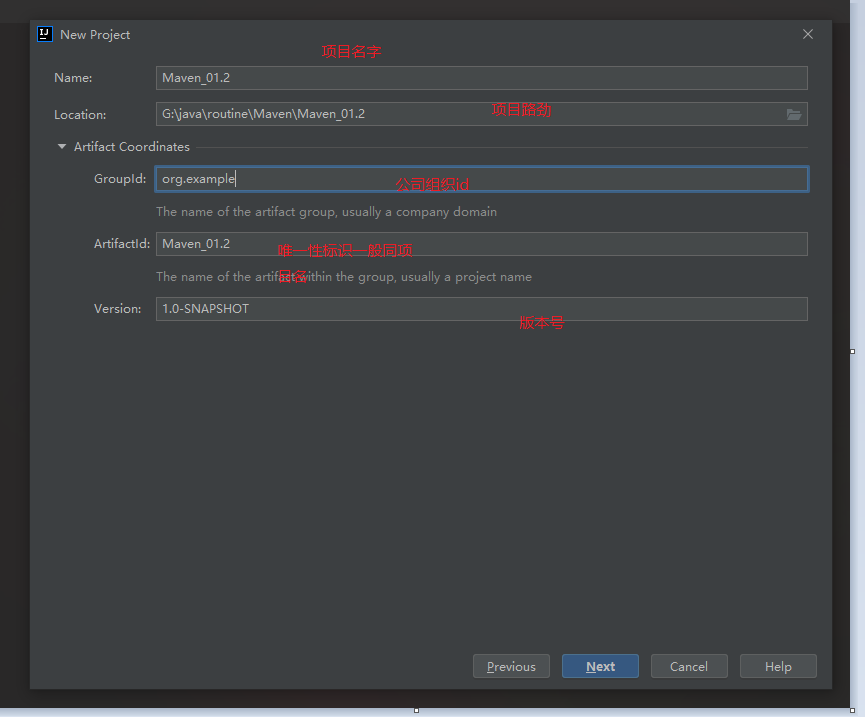Open Help for this dialog
865x717 pixels.
pyautogui.click(x=778, y=666)
